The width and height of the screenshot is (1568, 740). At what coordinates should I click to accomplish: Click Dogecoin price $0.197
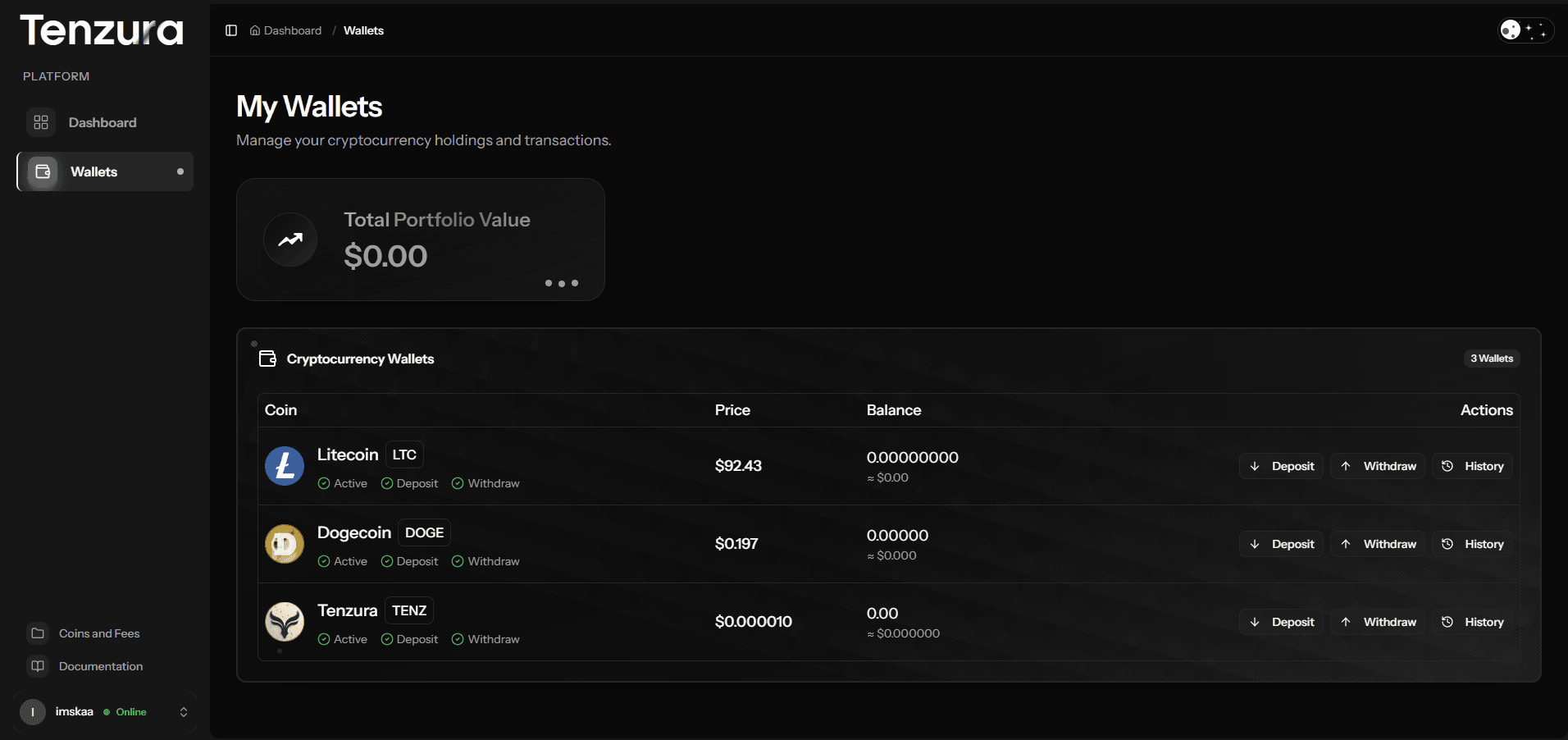(736, 544)
